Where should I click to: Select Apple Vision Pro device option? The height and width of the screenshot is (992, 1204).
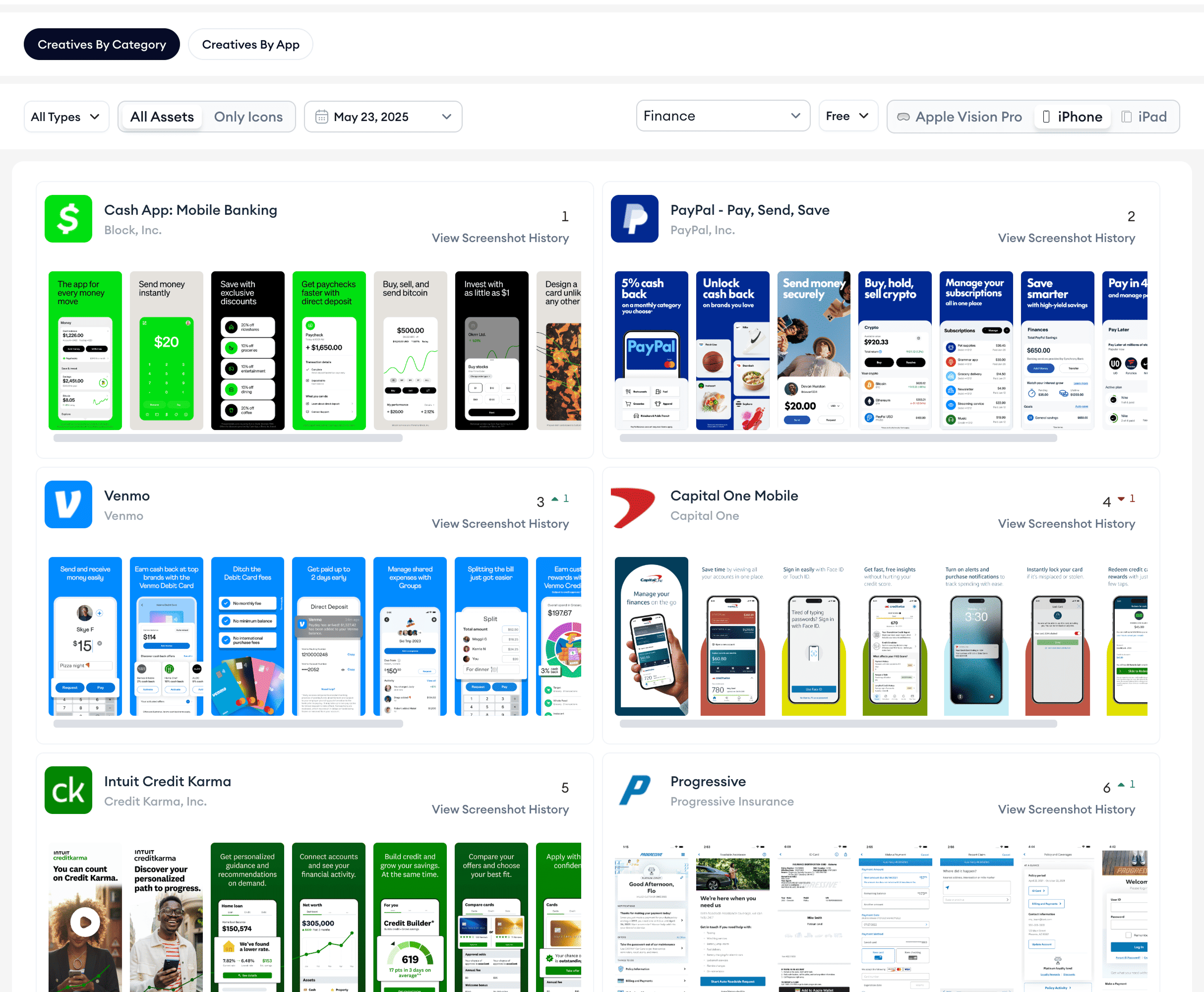click(960, 117)
